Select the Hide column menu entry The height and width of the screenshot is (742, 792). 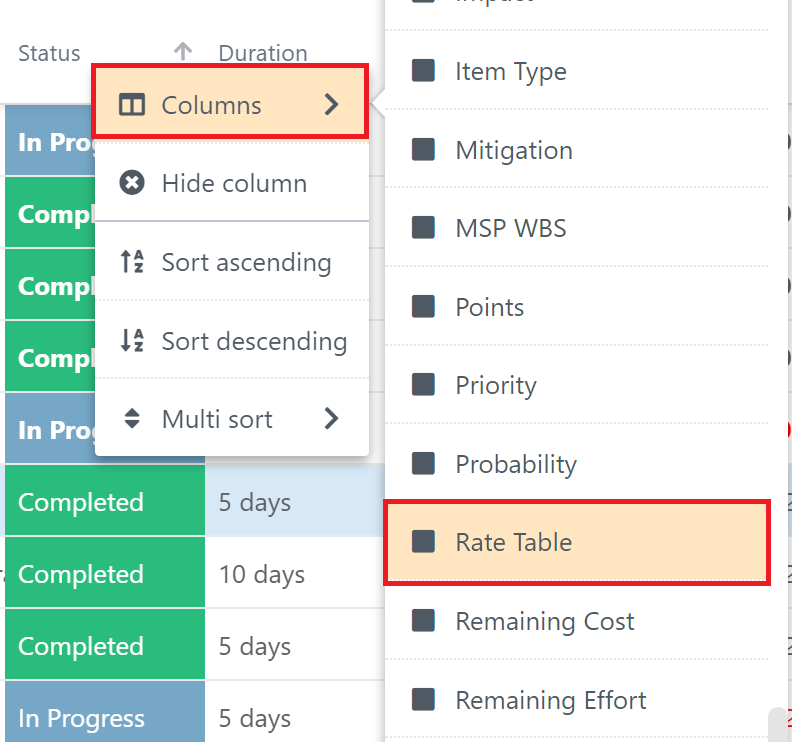click(232, 183)
